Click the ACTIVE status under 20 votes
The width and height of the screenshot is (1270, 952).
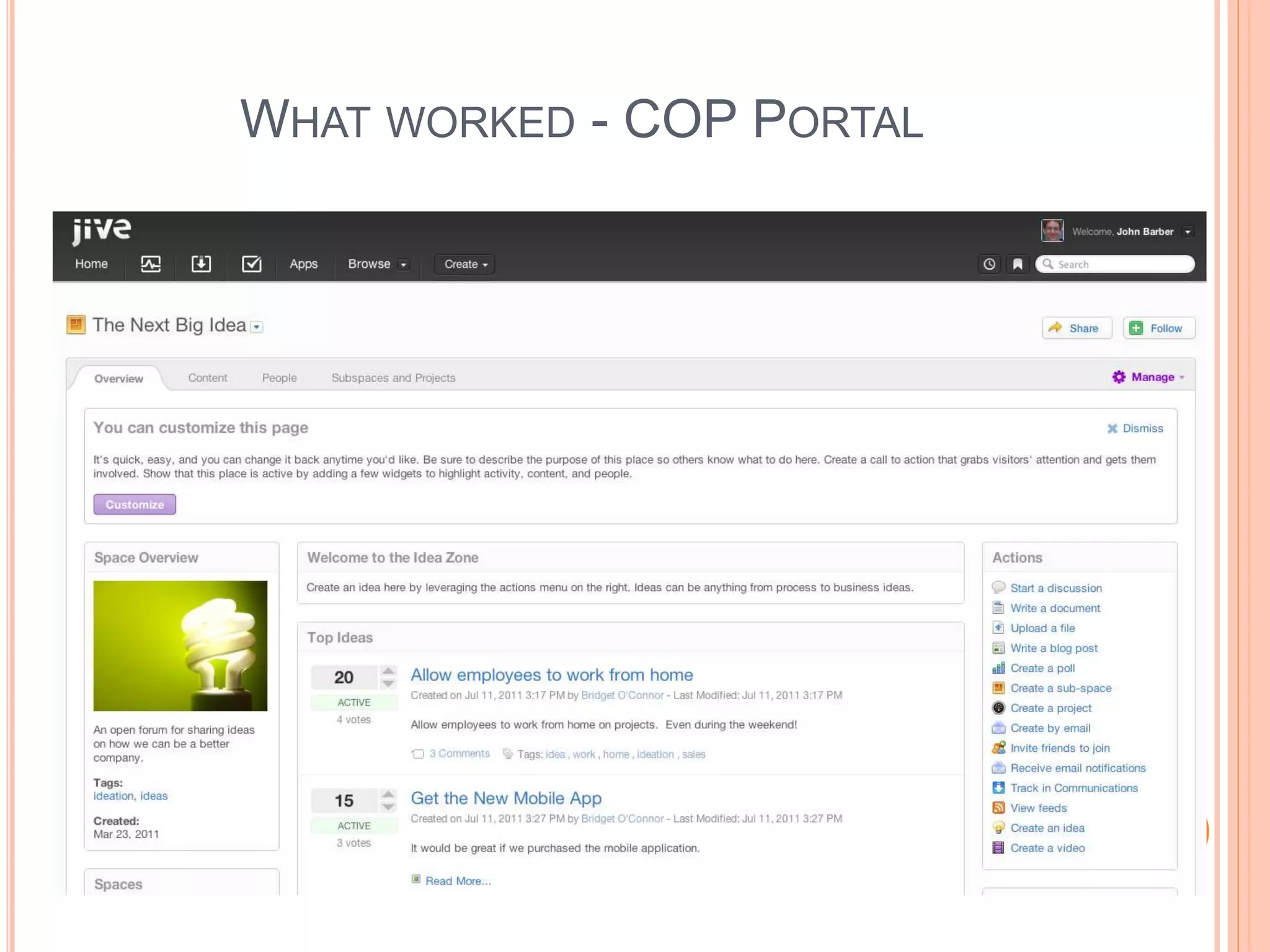click(x=354, y=702)
